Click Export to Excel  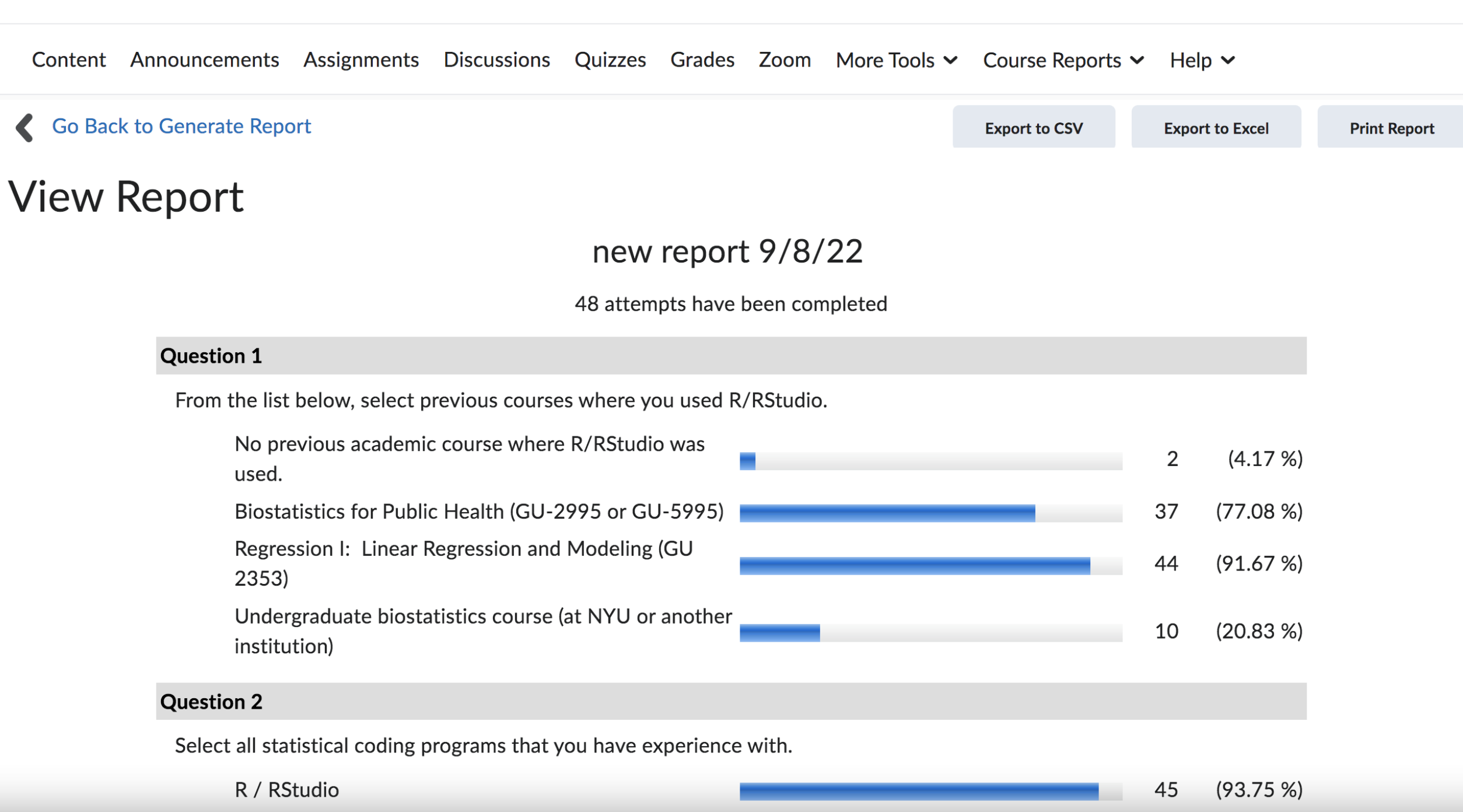click(x=1216, y=127)
